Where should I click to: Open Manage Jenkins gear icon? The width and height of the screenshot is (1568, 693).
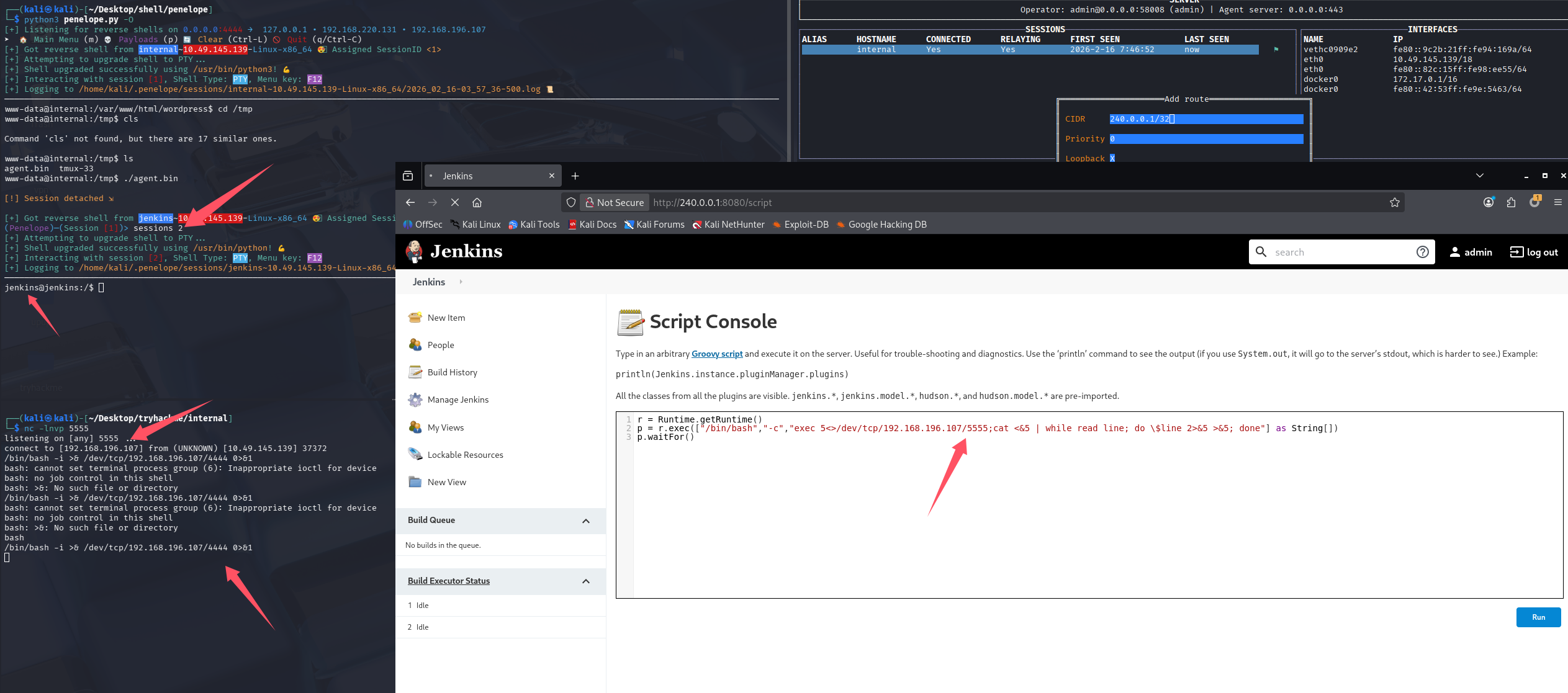point(415,400)
